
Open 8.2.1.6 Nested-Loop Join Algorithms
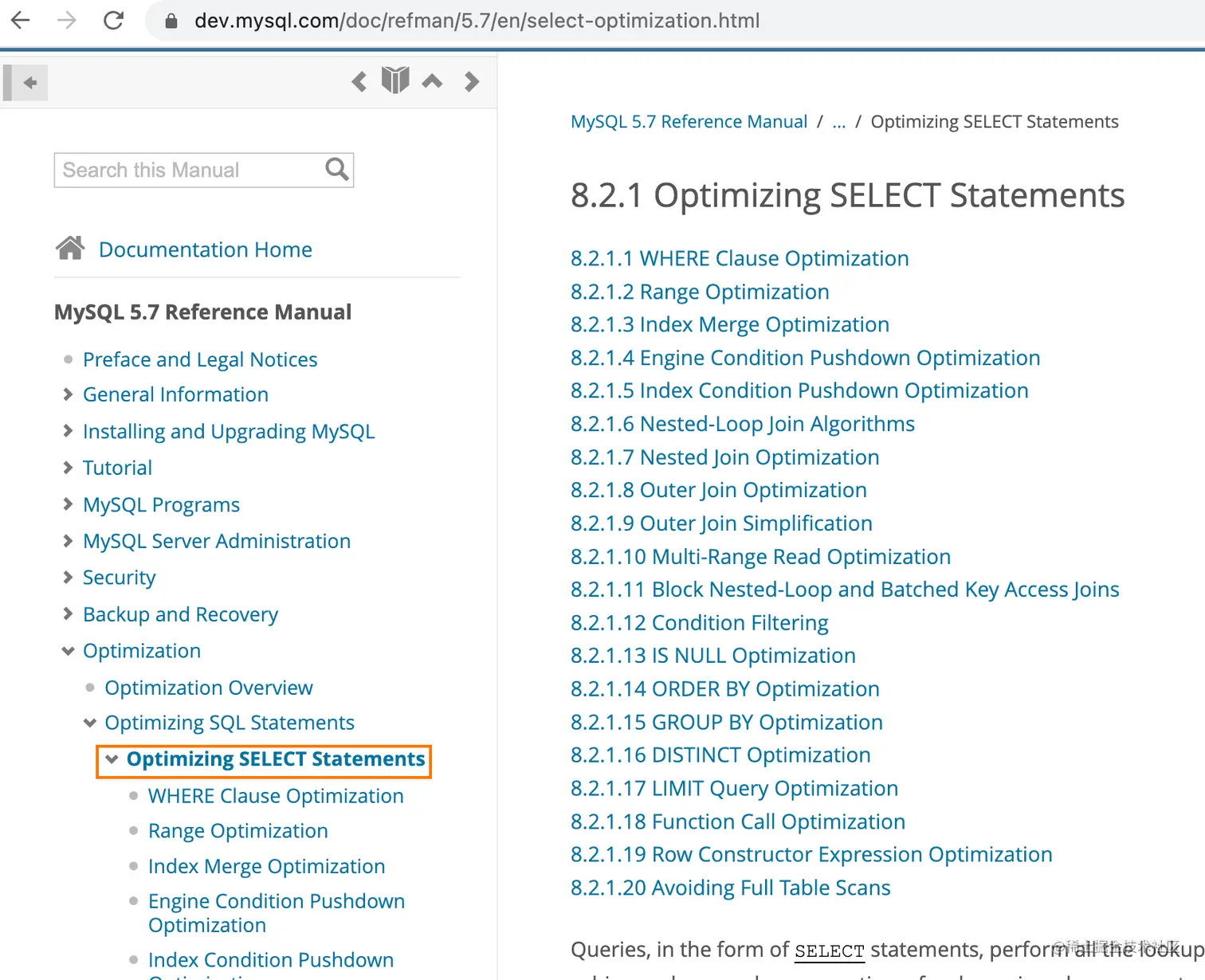point(743,425)
